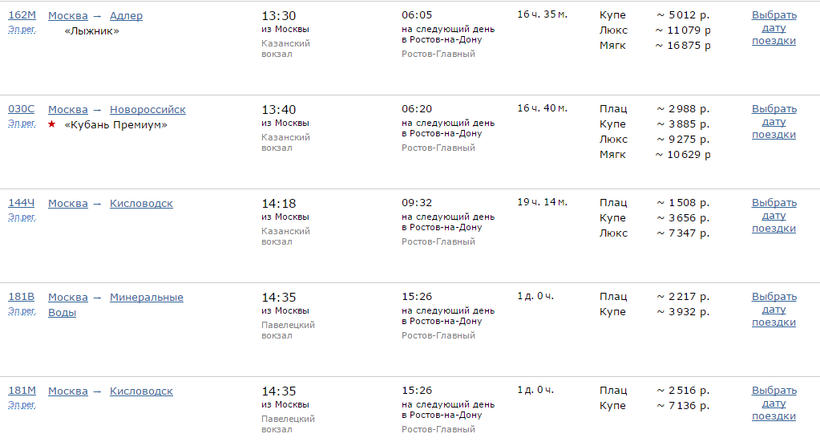
Task: Select trip date for train 181М
Action: [x=774, y=403]
